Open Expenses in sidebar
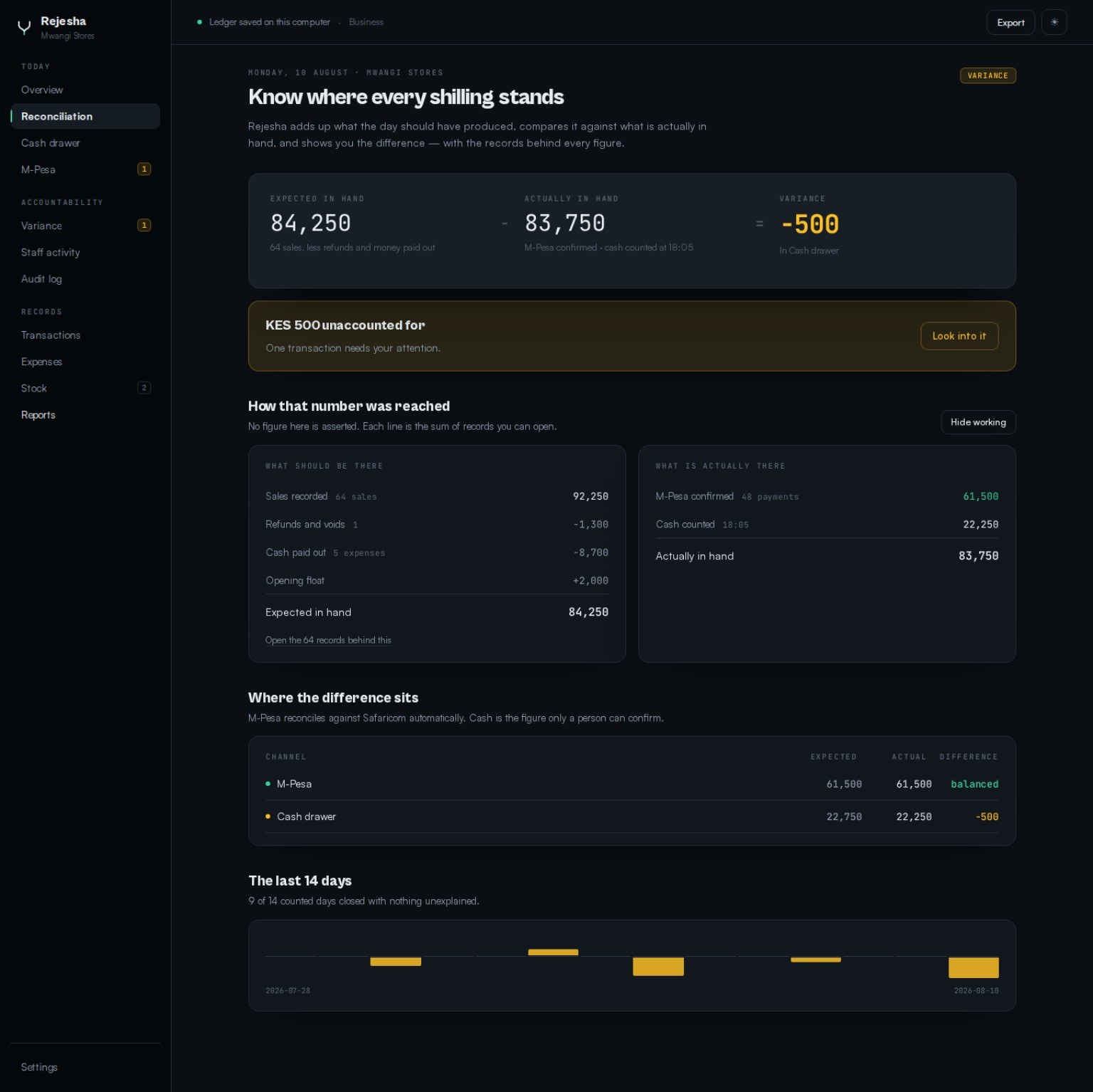The height and width of the screenshot is (1092, 1093). pyautogui.click(x=85, y=362)
